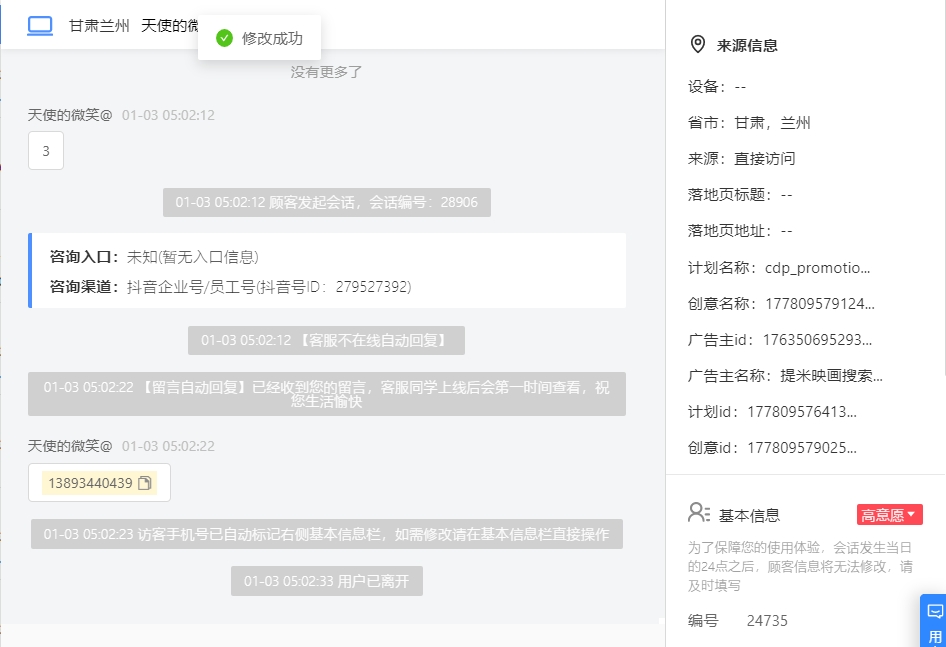
Task: Click the green success checkmark icon
Action: (x=224, y=38)
